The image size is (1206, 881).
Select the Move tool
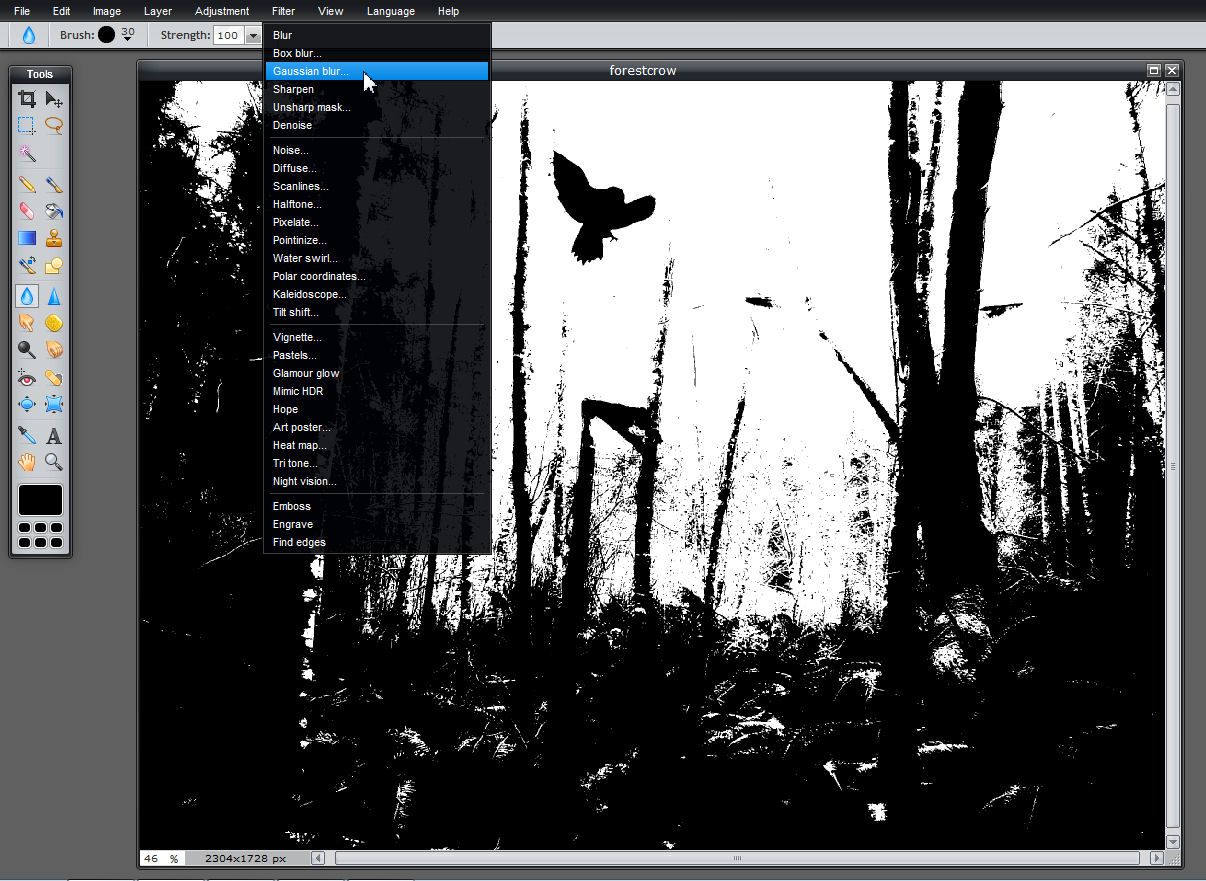pos(54,99)
